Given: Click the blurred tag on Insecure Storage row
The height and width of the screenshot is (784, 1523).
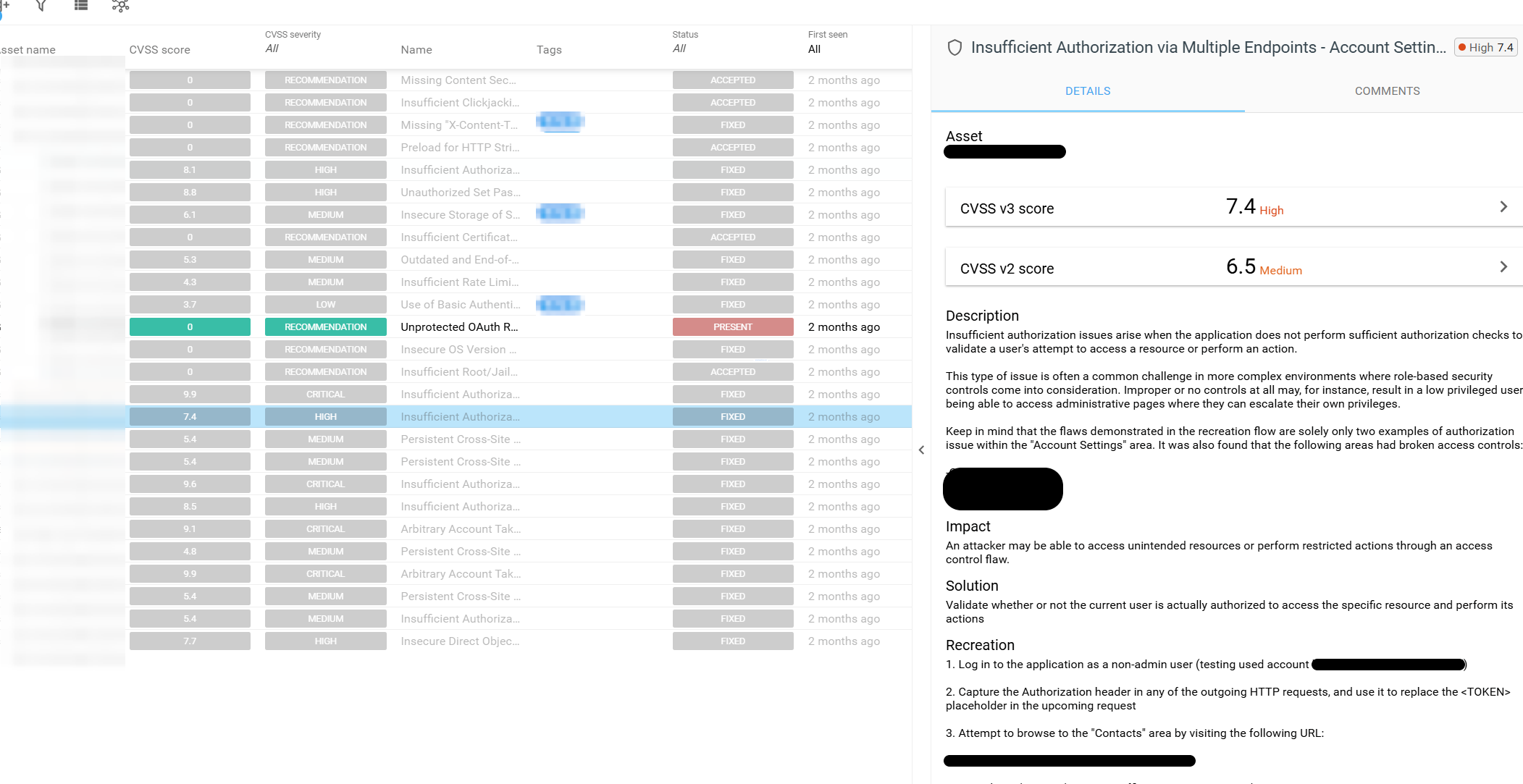Looking at the screenshot, I should click(x=560, y=213).
